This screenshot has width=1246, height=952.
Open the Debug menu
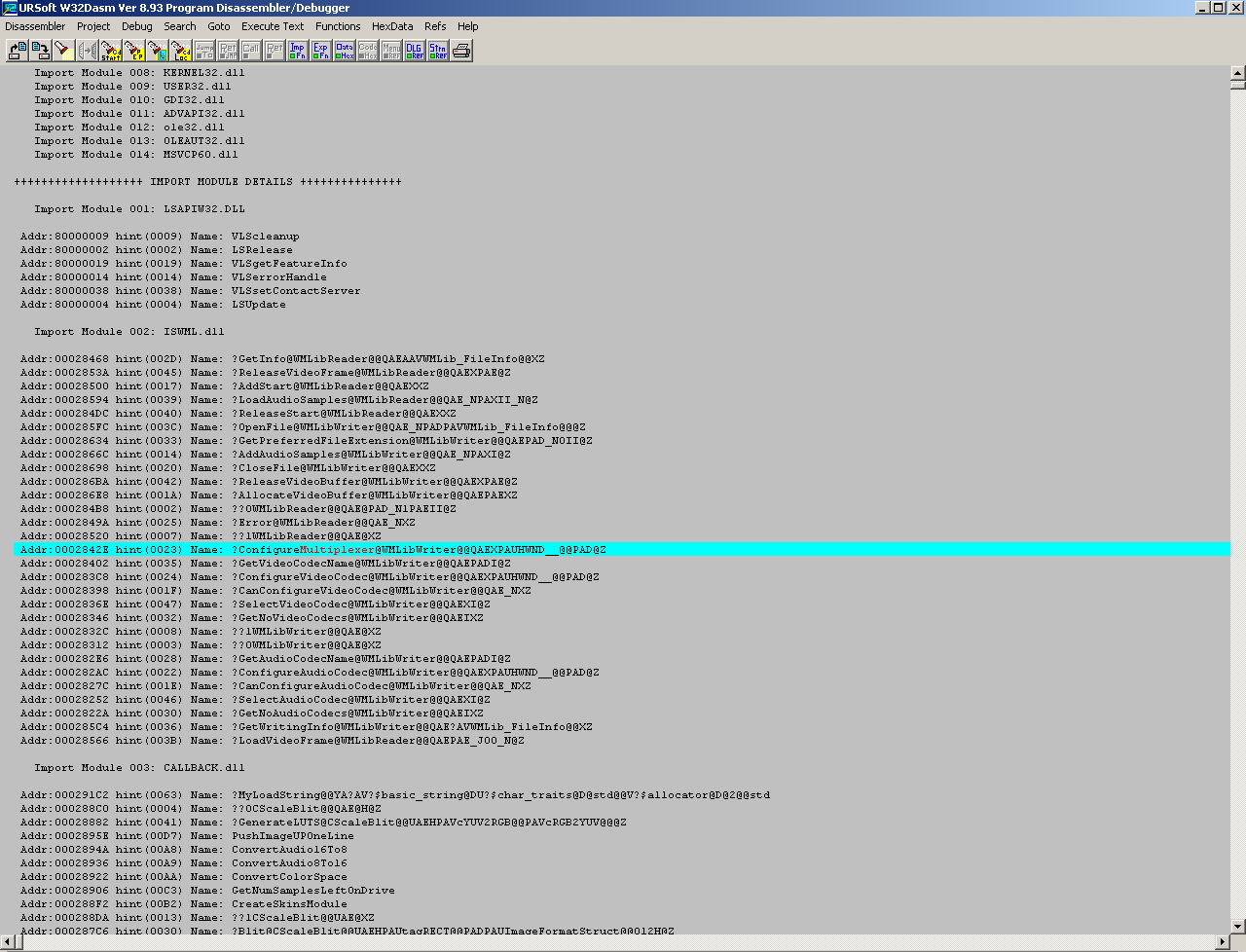pos(137,26)
